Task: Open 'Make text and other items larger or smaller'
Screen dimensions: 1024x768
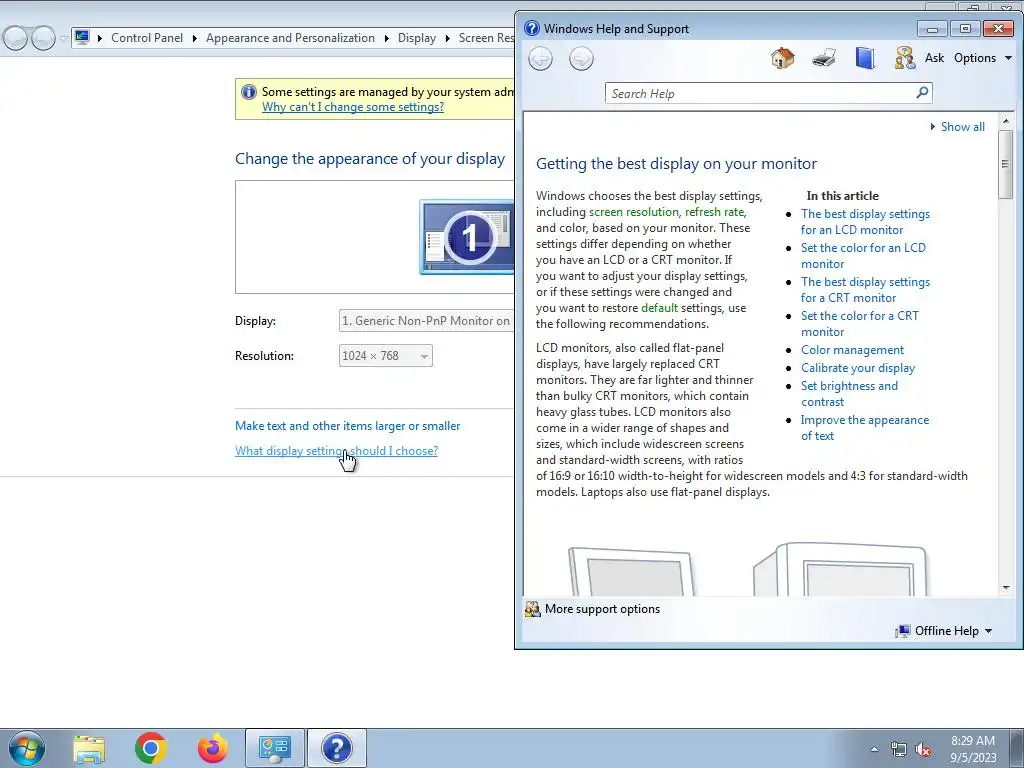Action: tap(347, 426)
